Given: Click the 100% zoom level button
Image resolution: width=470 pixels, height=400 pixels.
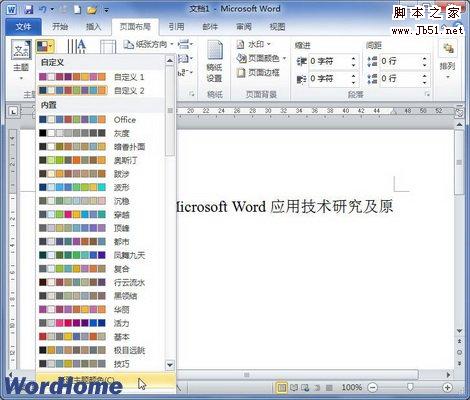Looking at the screenshot, I should pos(351,387).
